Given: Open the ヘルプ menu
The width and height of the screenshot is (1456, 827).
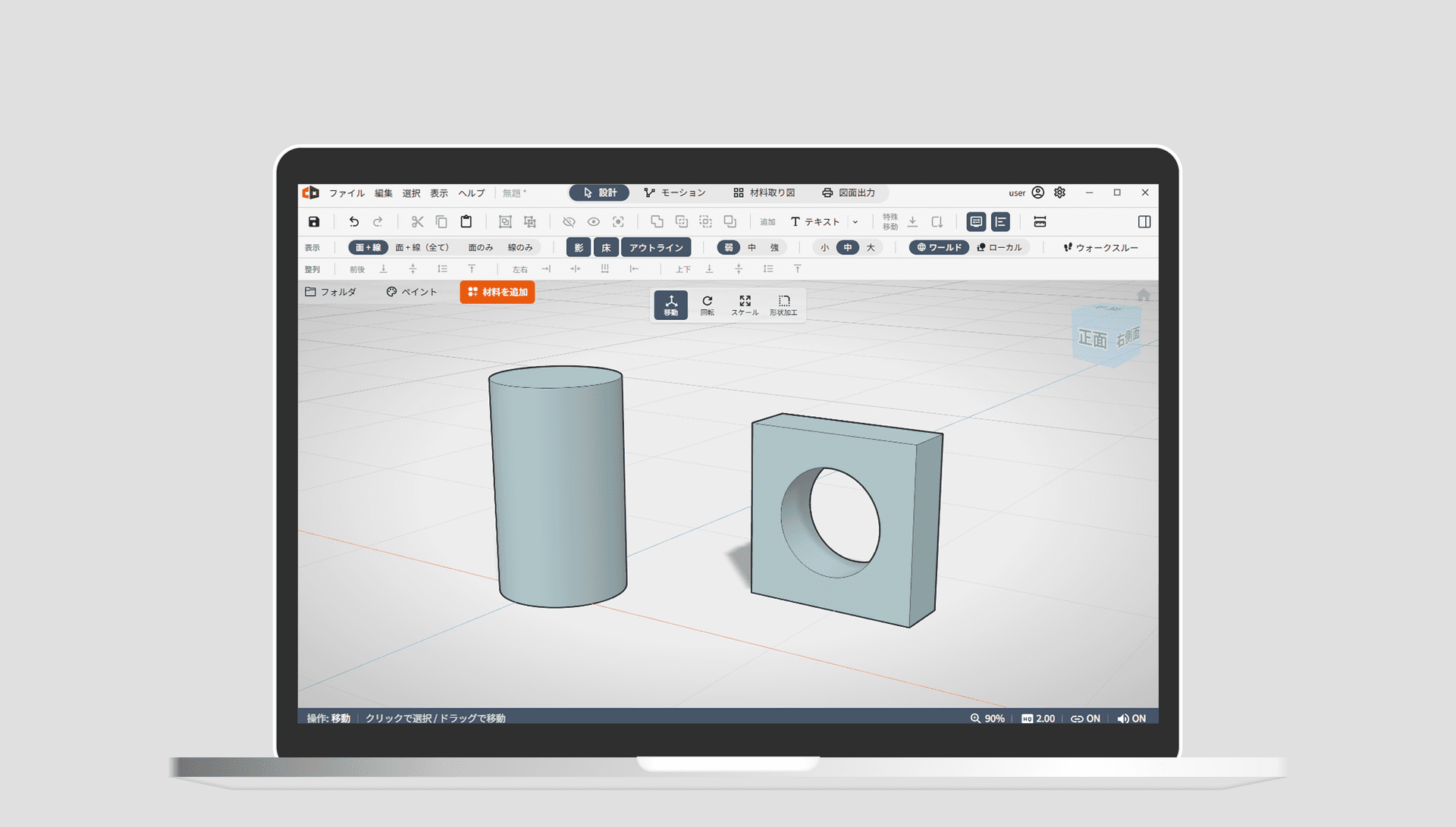Looking at the screenshot, I should click(x=472, y=193).
